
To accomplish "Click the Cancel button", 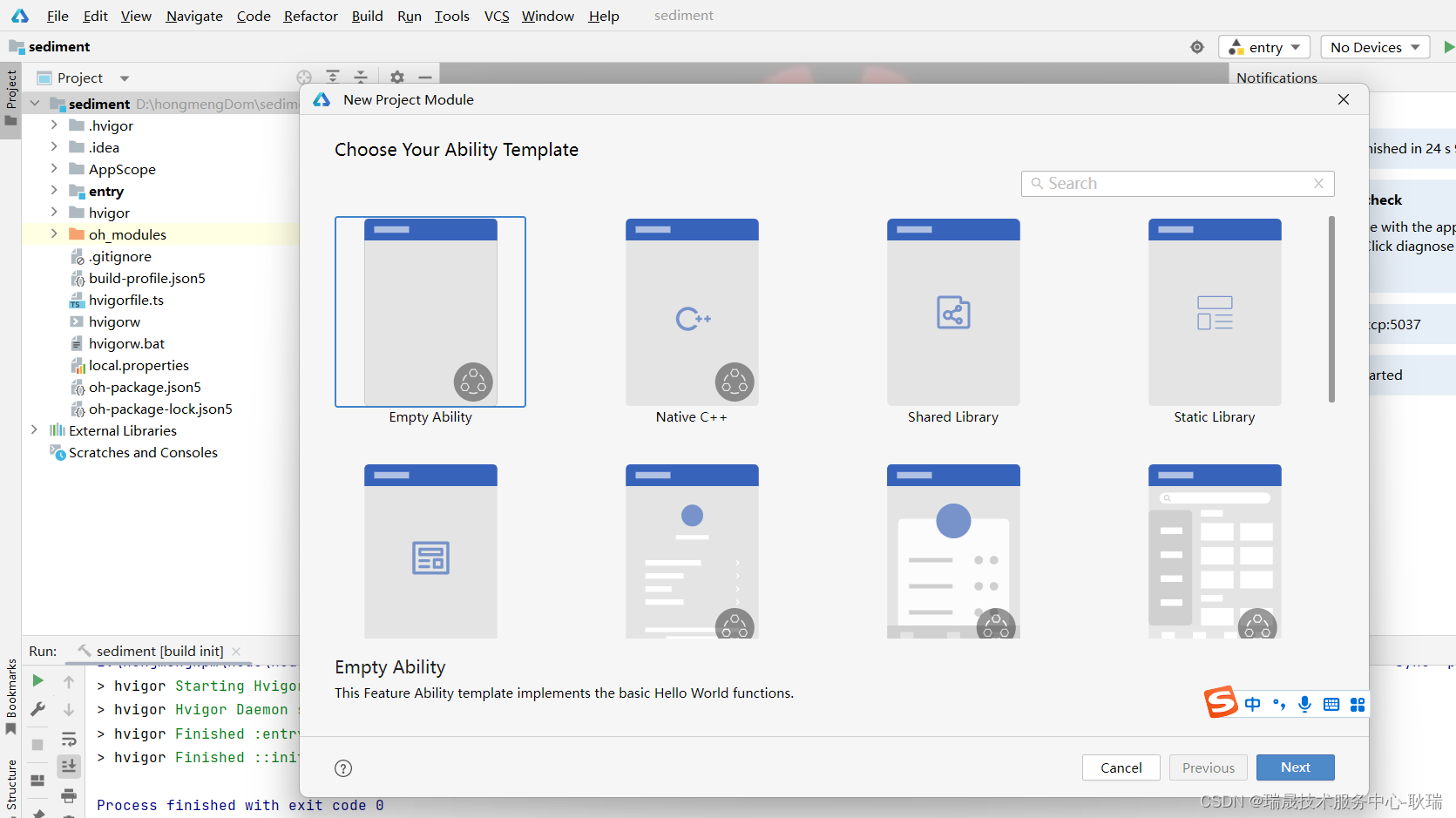I will [1121, 767].
